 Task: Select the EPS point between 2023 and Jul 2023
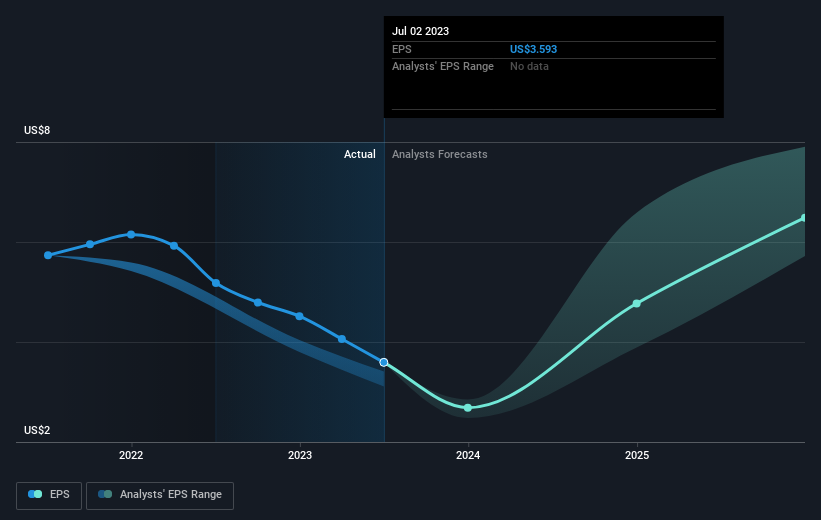(342, 339)
